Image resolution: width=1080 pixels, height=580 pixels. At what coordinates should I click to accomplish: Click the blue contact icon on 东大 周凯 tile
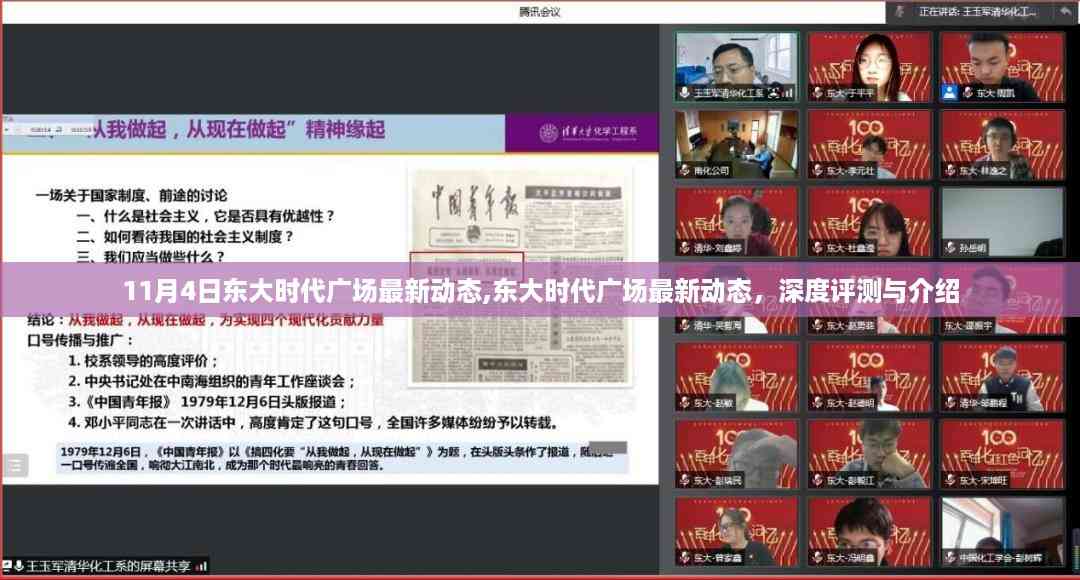pyautogui.click(x=949, y=93)
